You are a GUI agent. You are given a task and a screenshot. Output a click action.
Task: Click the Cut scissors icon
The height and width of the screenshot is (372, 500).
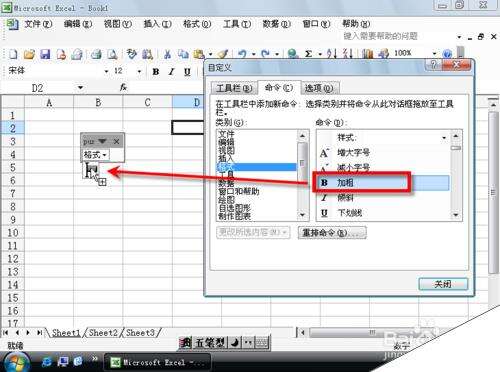tap(167, 54)
